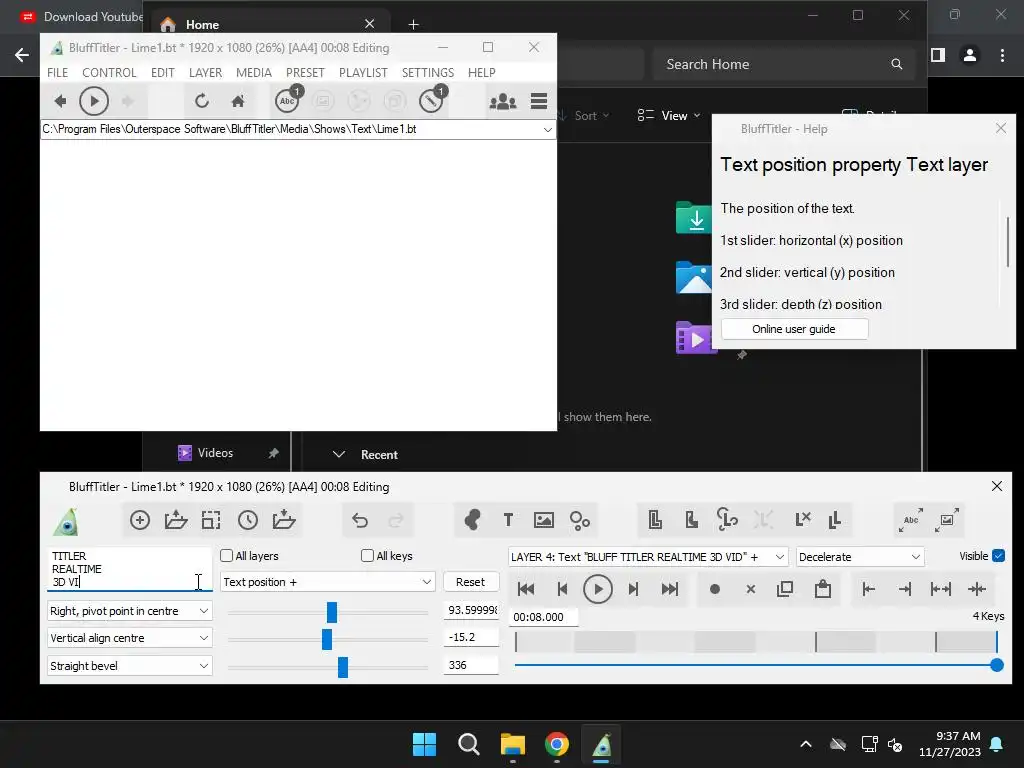Click the home icon in BluffTitler toolbar
The height and width of the screenshot is (768, 1024).
pos(238,101)
